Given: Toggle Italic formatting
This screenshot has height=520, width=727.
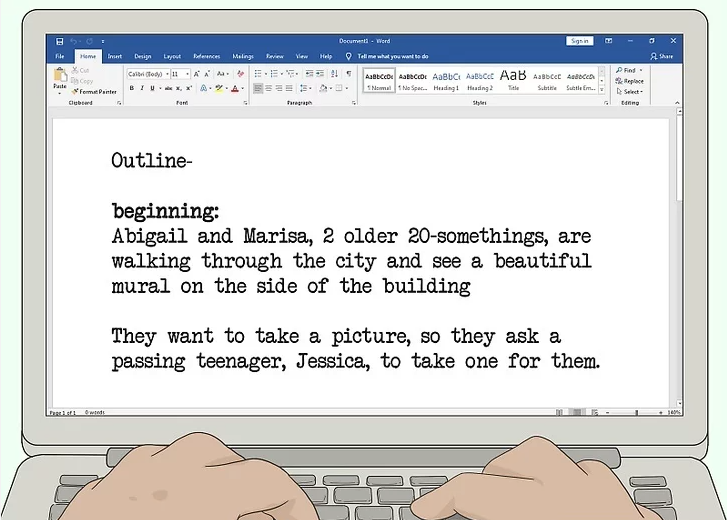Looking at the screenshot, I should coord(142,88).
